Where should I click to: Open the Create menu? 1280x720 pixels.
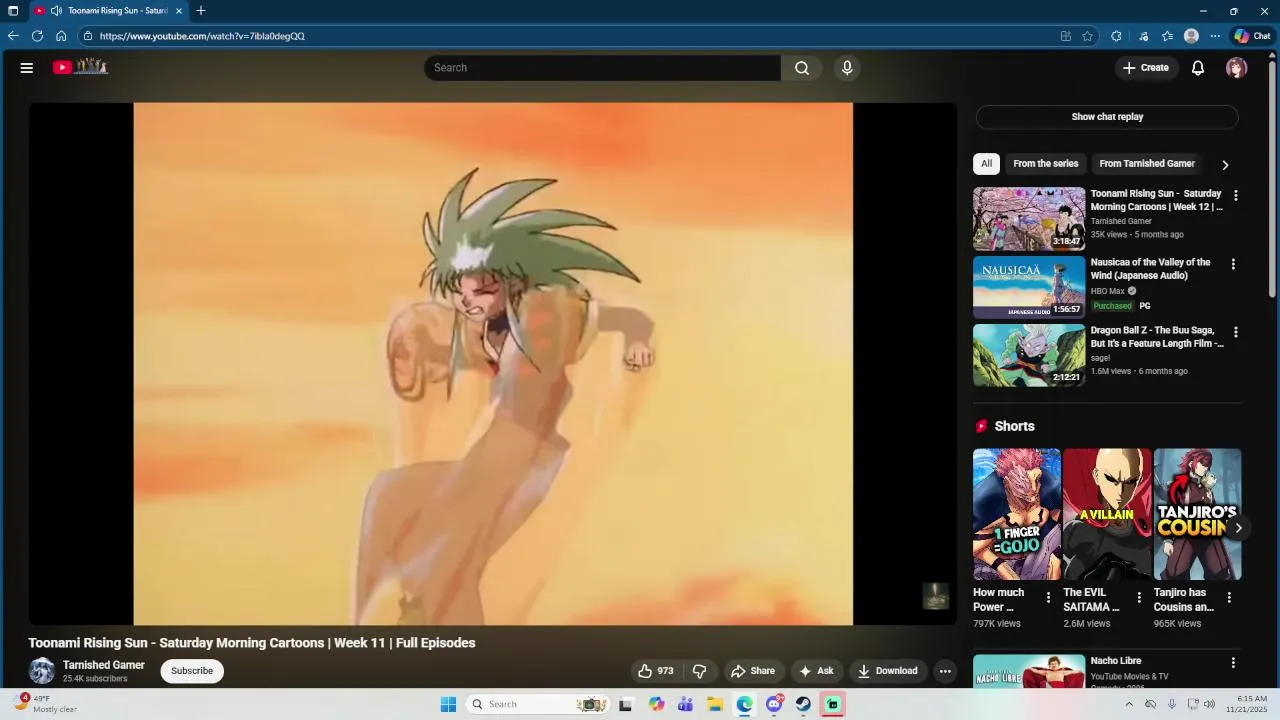[1145, 68]
